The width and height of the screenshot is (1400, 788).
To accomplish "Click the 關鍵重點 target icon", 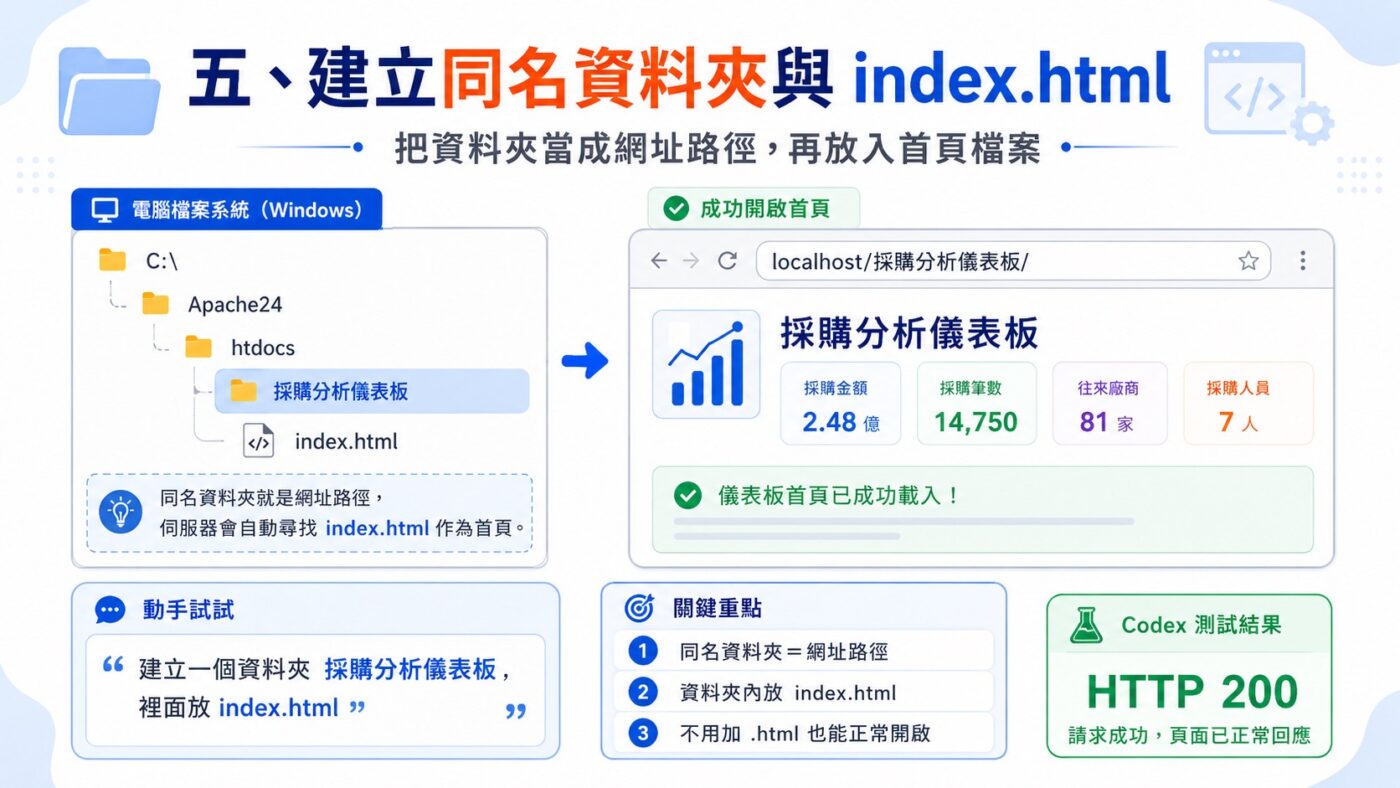I will tap(639, 607).
